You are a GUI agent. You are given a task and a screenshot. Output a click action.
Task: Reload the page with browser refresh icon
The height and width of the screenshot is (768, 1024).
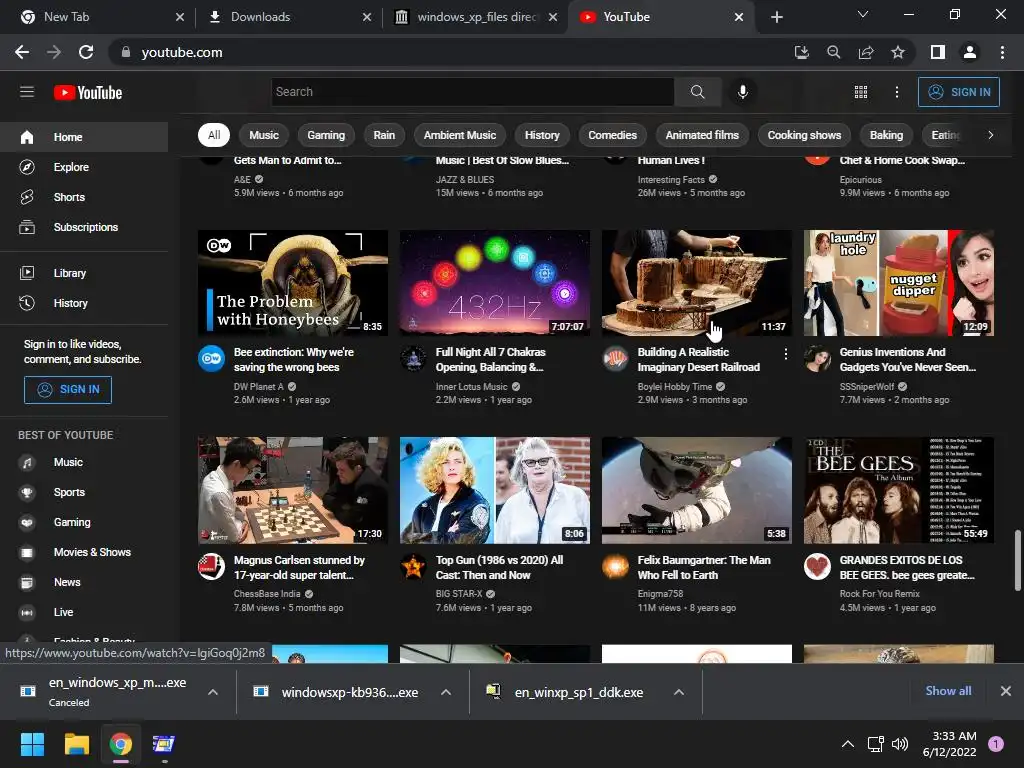tap(86, 52)
